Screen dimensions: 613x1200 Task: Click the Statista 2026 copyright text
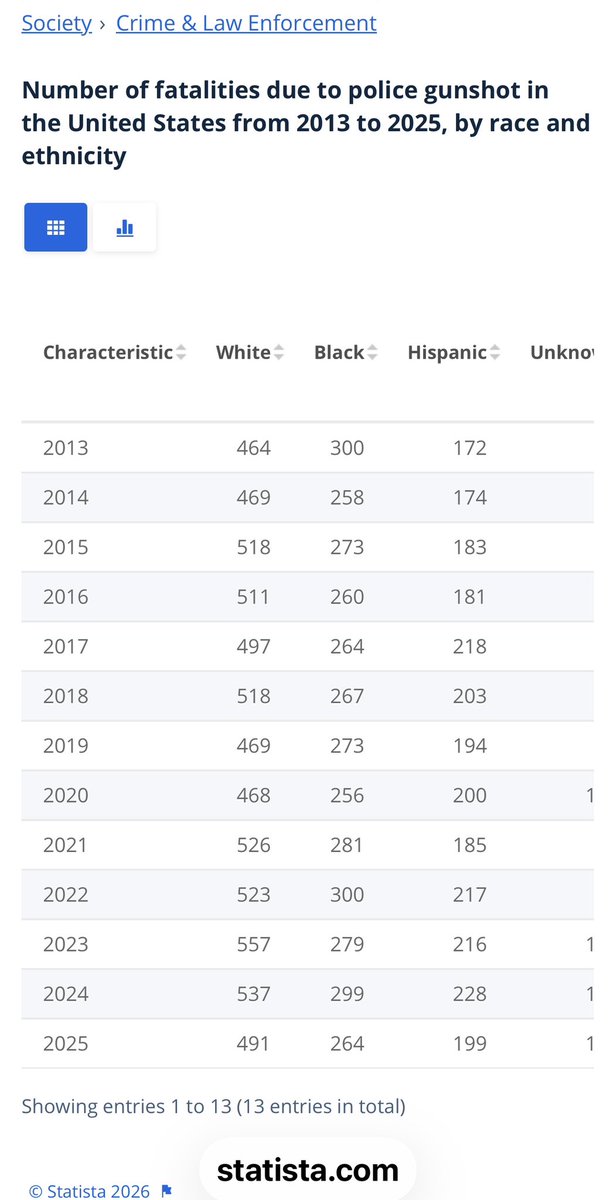coord(89,1191)
